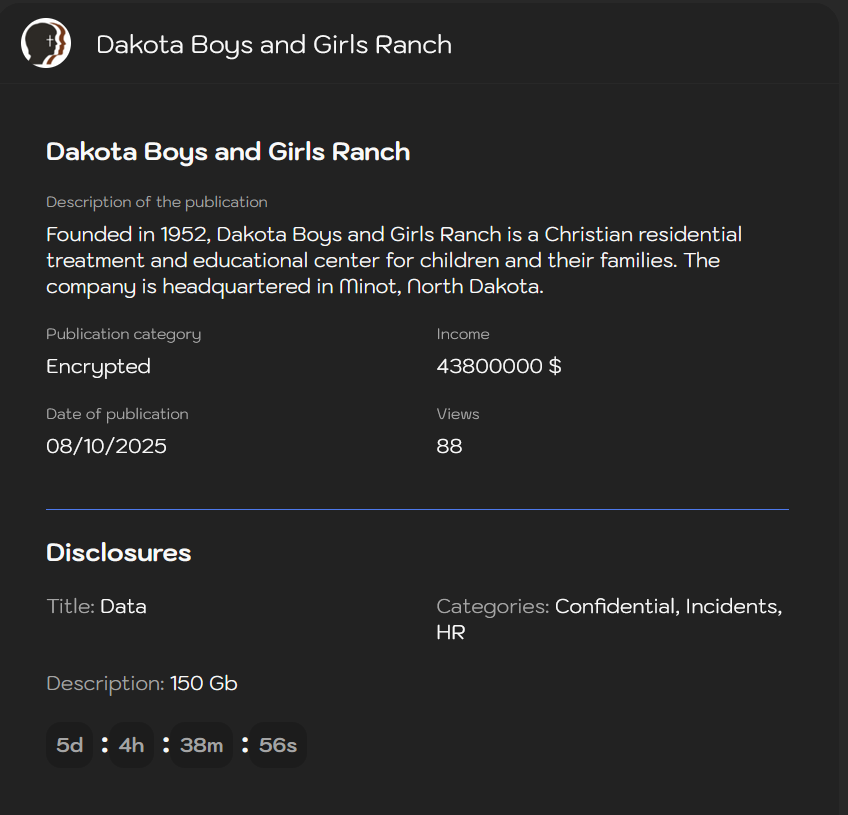
Task: Click the 'Title: Data' disclosure entry
Action: 97,606
